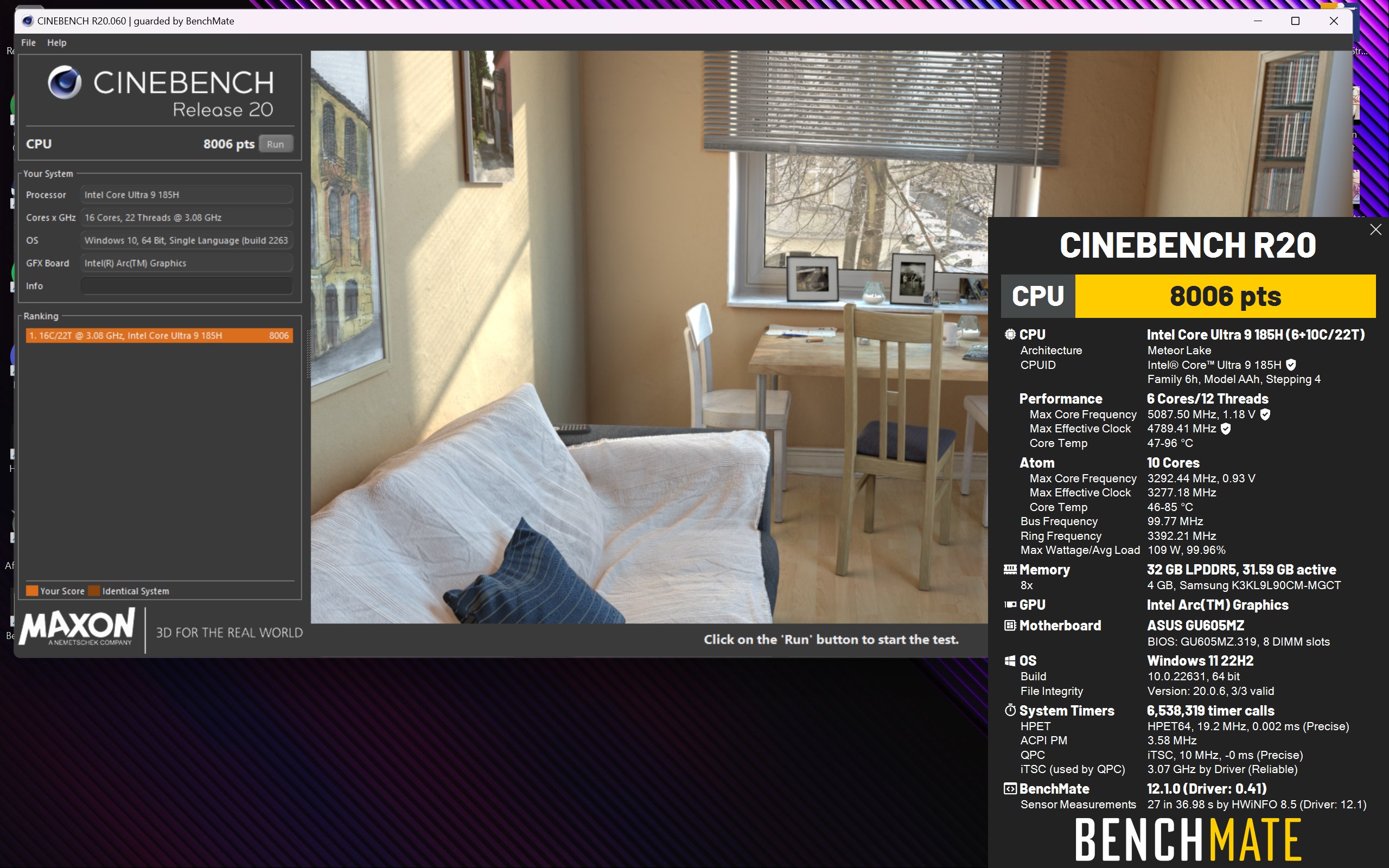Image resolution: width=1389 pixels, height=868 pixels.
Task: Click the Run button next to CPU score
Action: (276, 144)
